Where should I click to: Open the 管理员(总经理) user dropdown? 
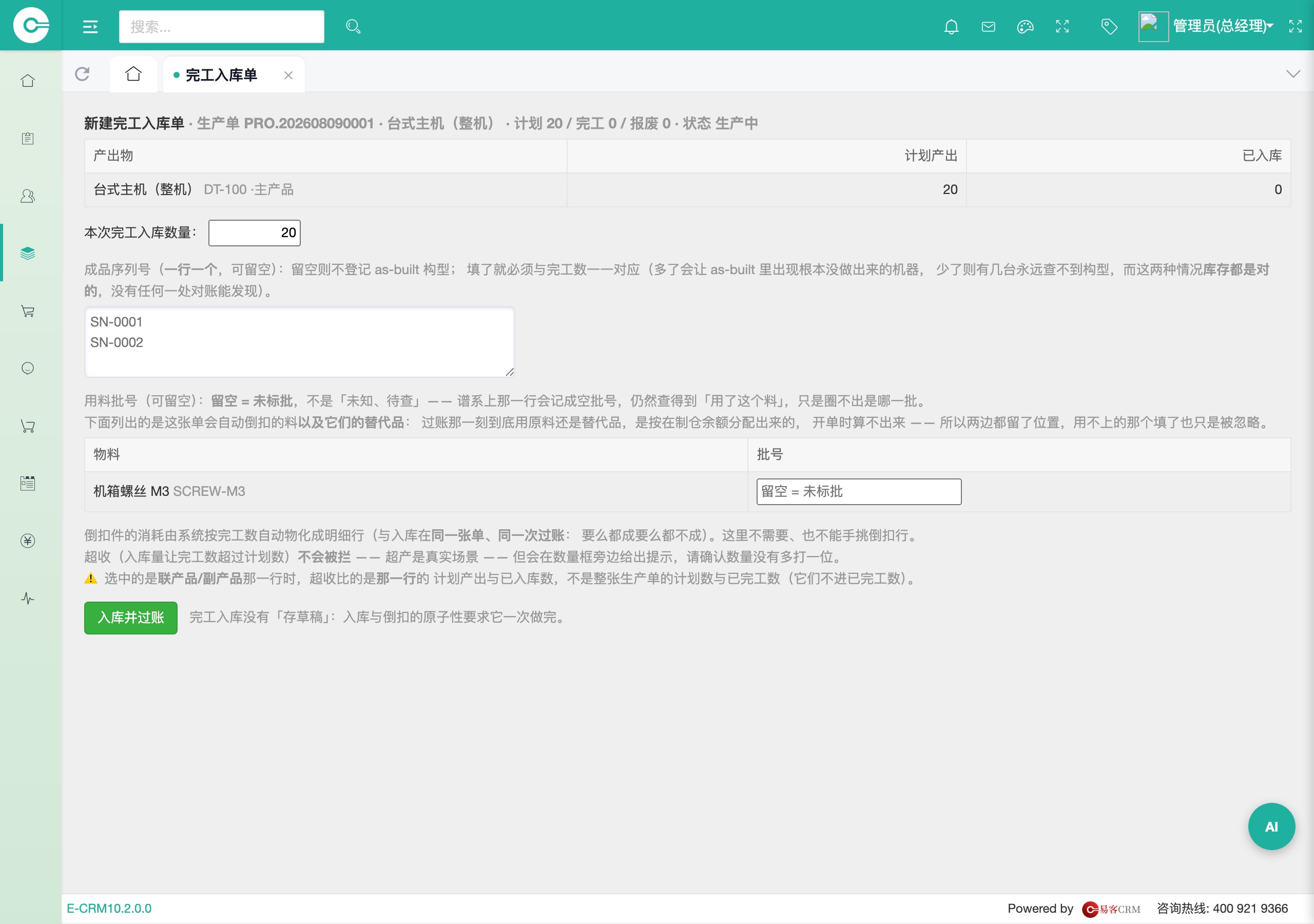[1223, 26]
